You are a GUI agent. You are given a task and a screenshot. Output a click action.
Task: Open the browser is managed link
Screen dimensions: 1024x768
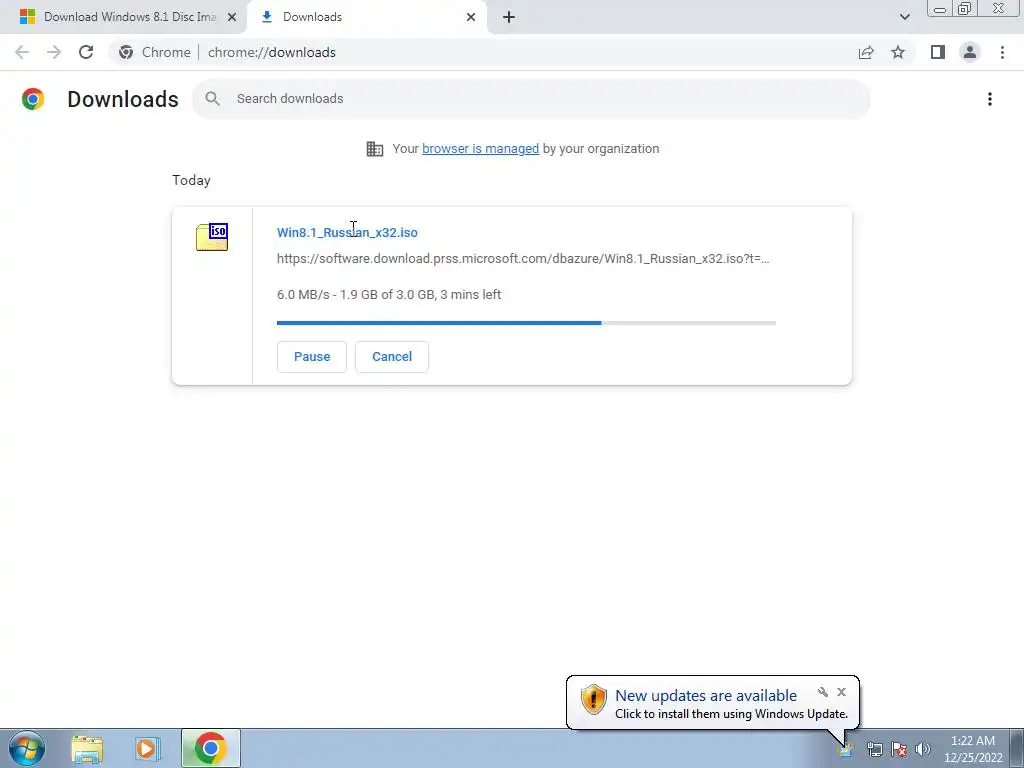click(x=481, y=149)
